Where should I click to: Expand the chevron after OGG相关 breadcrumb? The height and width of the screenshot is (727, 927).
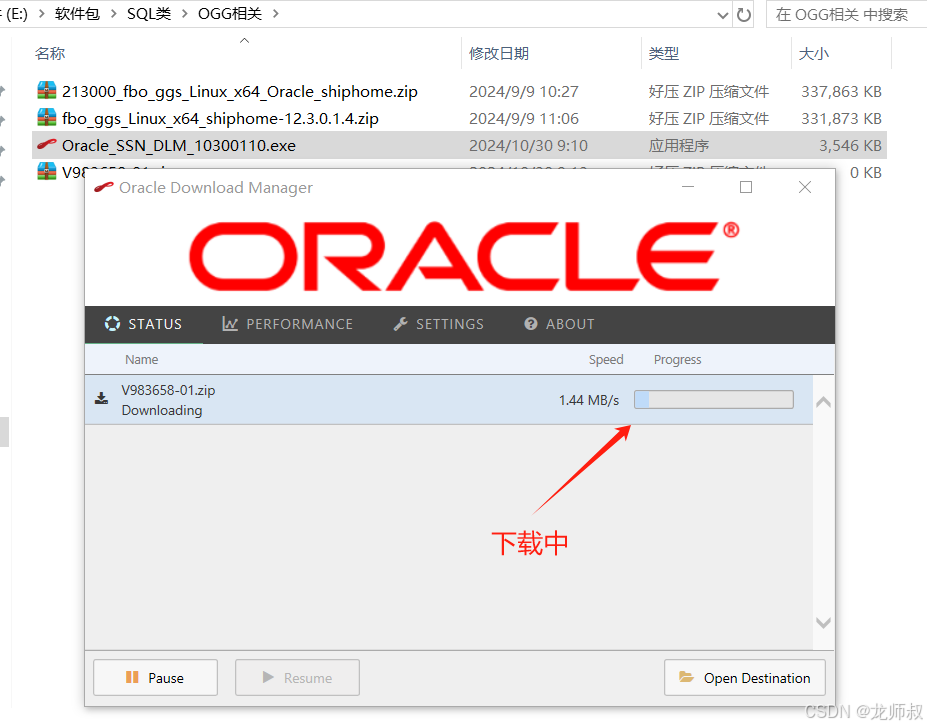coord(275,14)
